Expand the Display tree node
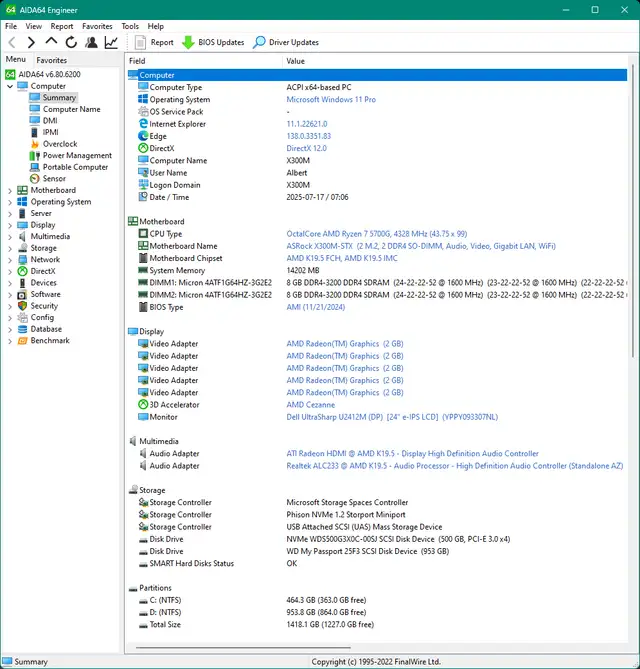Viewport: 640px width, 669px height. tap(10, 225)
